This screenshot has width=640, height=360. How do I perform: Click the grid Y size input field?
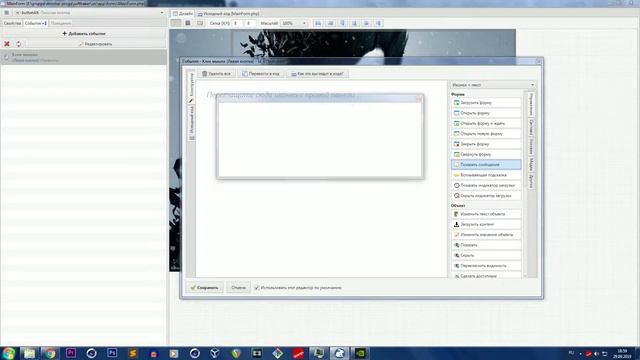click(249, 23)
